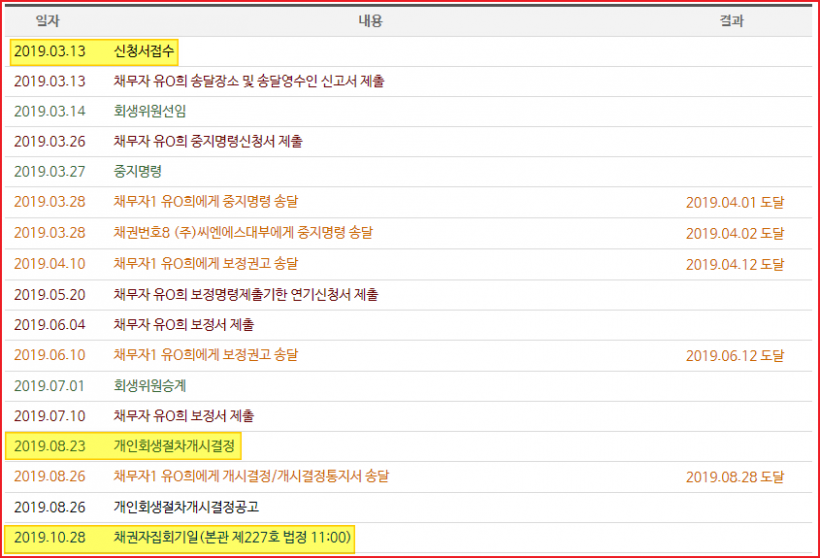Click the '일자' column header
The image size is (820, 558).
48,21
